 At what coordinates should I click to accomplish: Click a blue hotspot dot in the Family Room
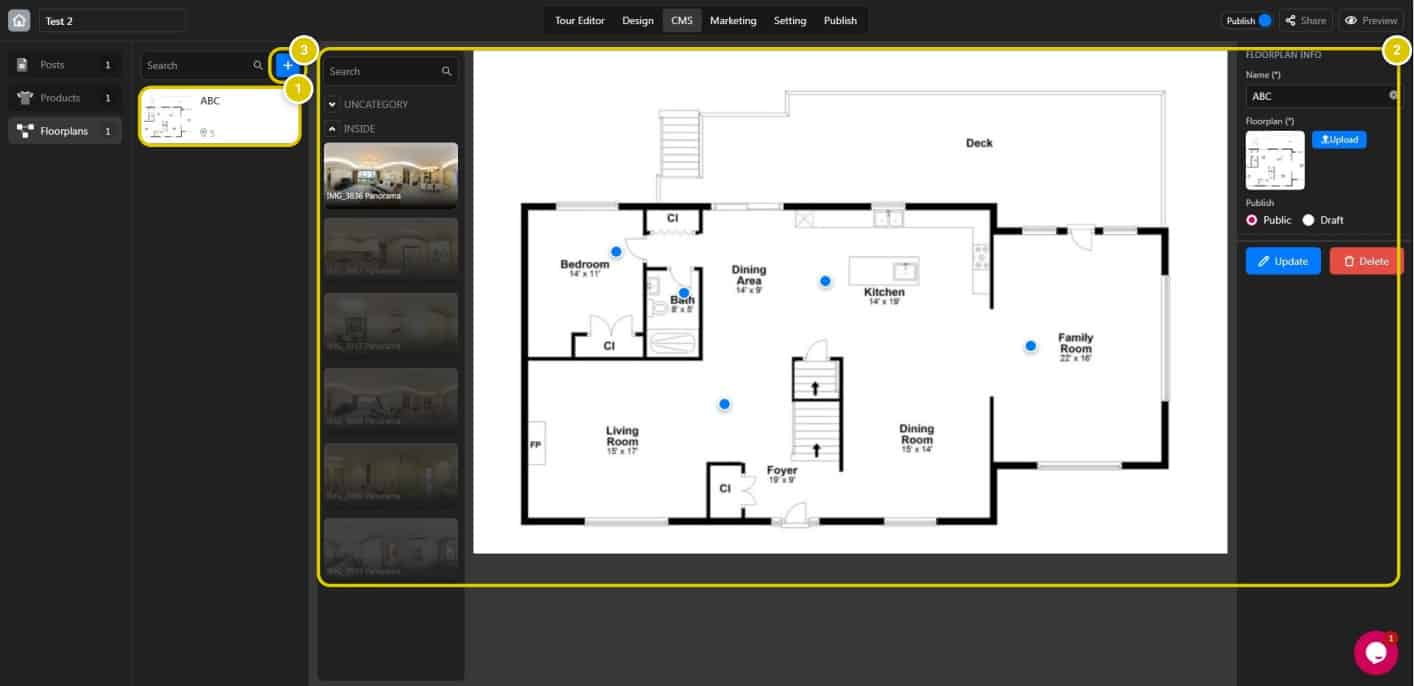point(1031,345)
